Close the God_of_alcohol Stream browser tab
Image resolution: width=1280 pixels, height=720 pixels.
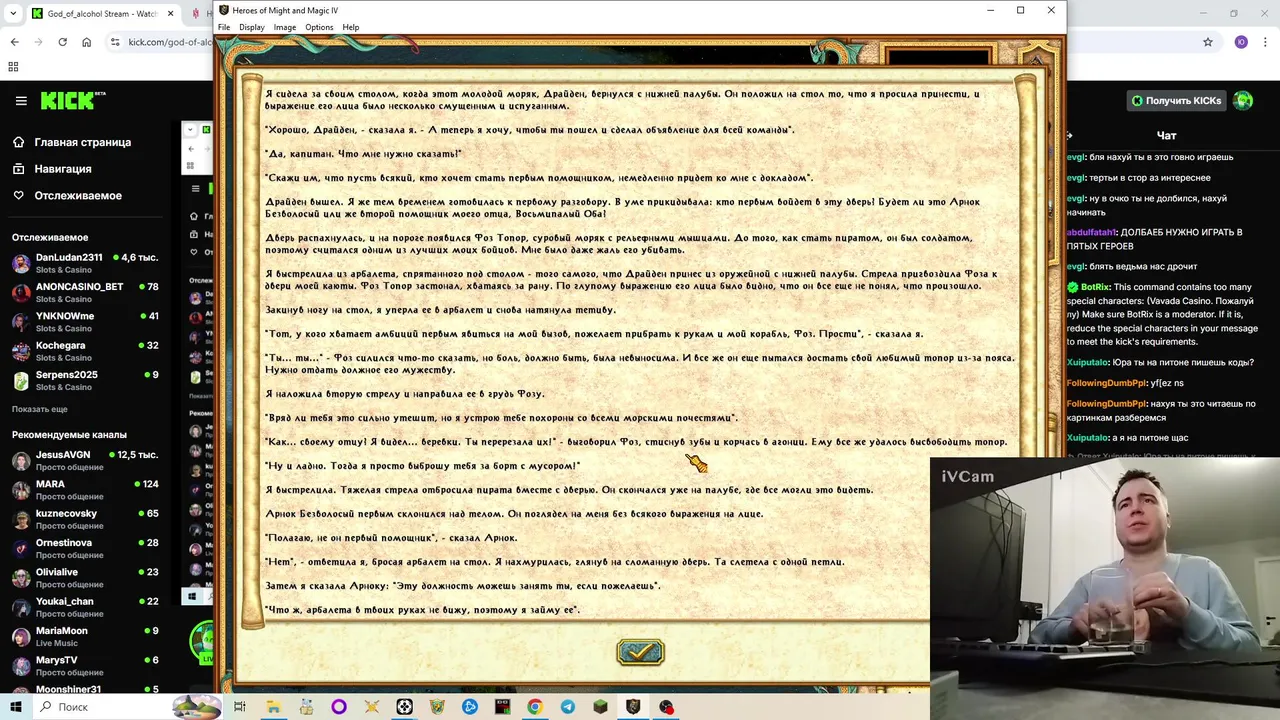169,14
